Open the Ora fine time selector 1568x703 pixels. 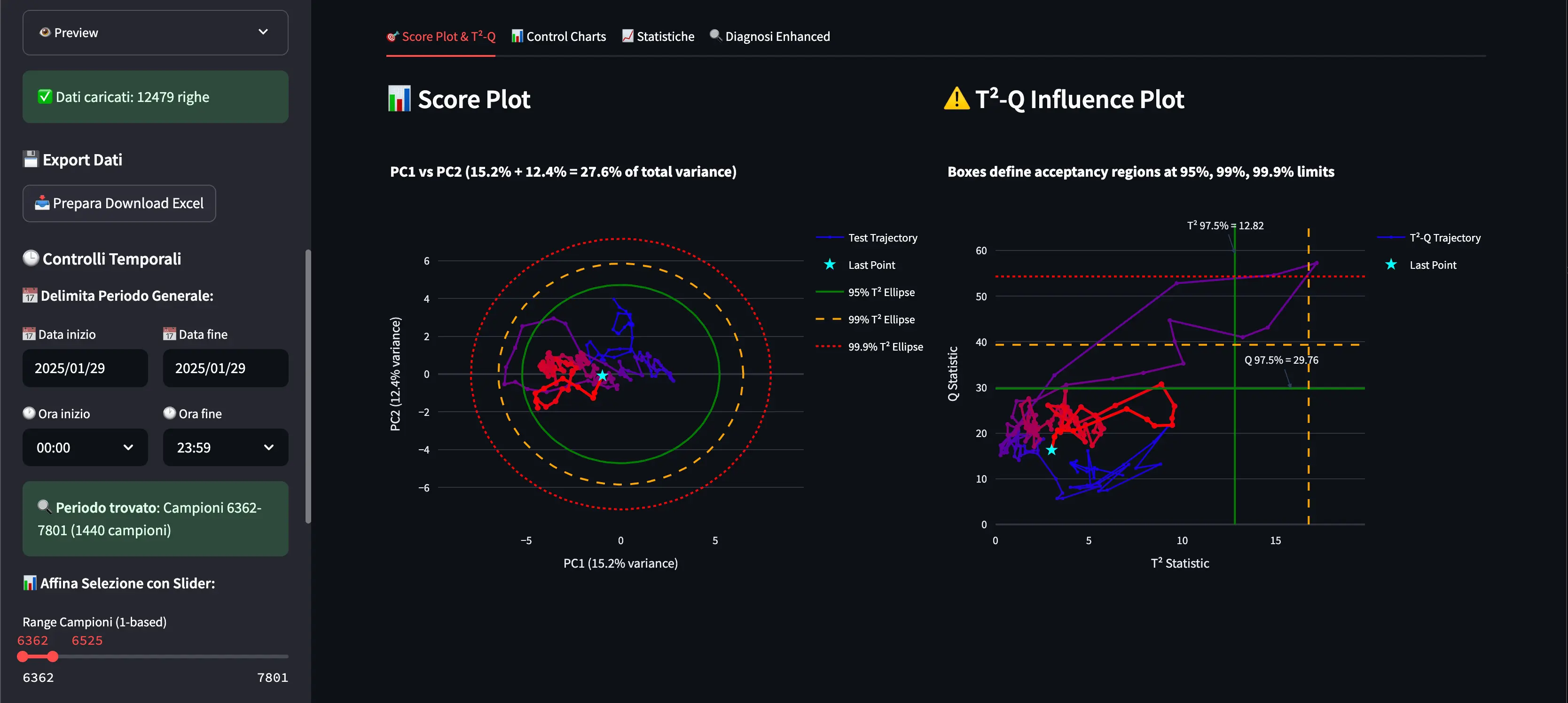(x=225, y=447)
